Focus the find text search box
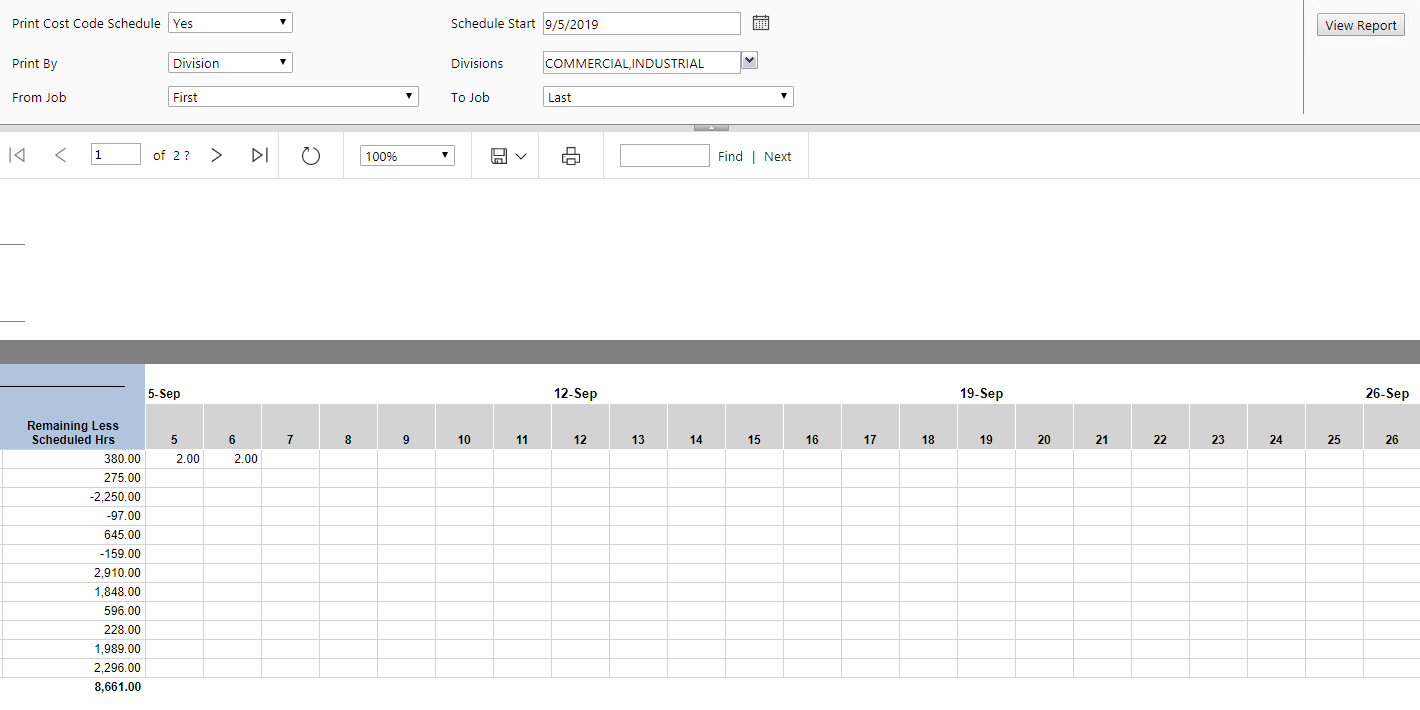 click(x=664, y=156)
